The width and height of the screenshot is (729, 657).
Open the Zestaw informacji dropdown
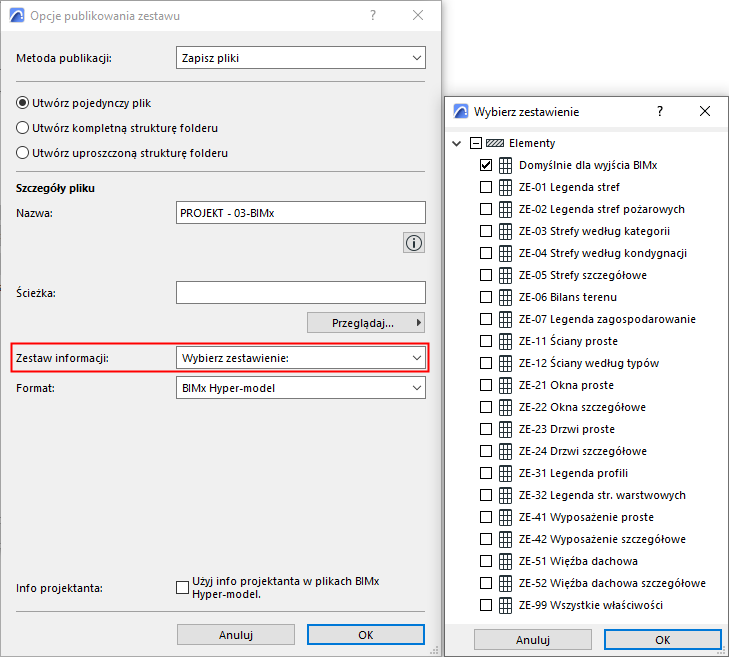tap(300, 358)
